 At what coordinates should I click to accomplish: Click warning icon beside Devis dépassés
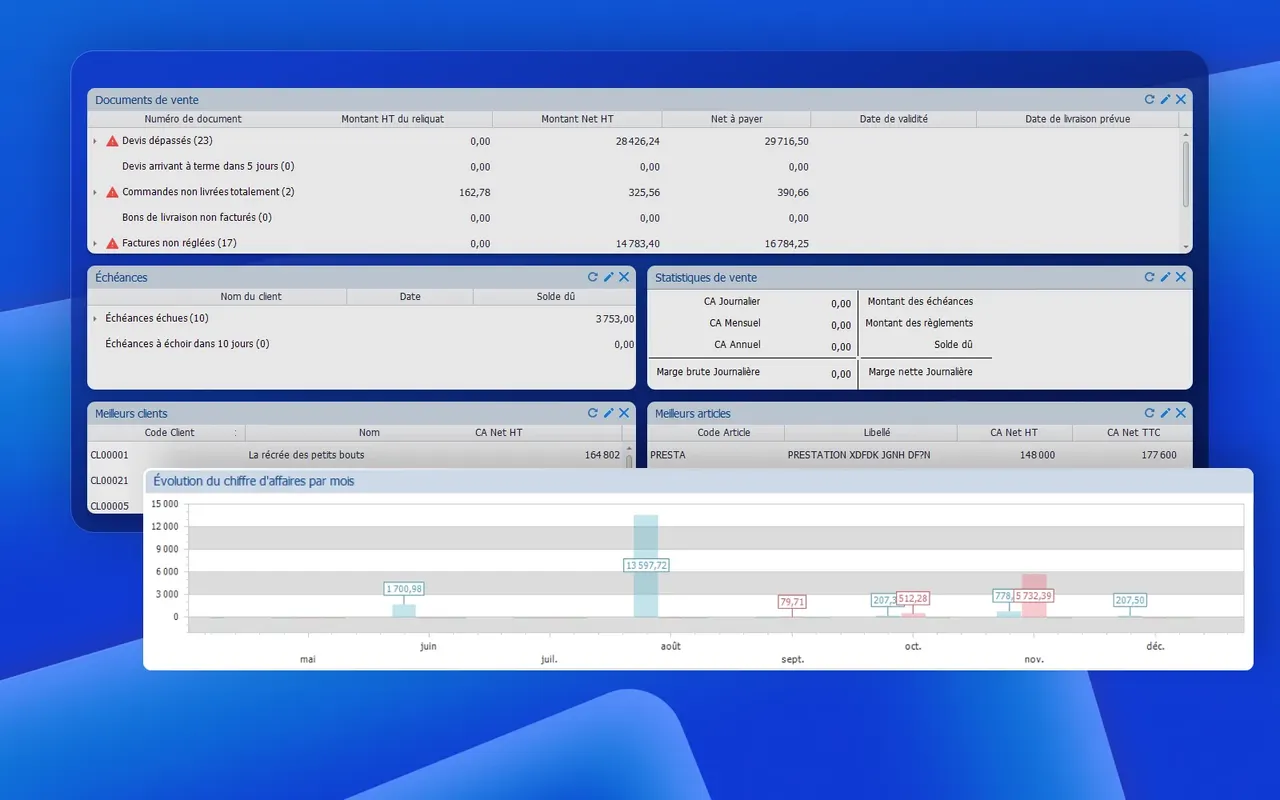pos(112,141)
